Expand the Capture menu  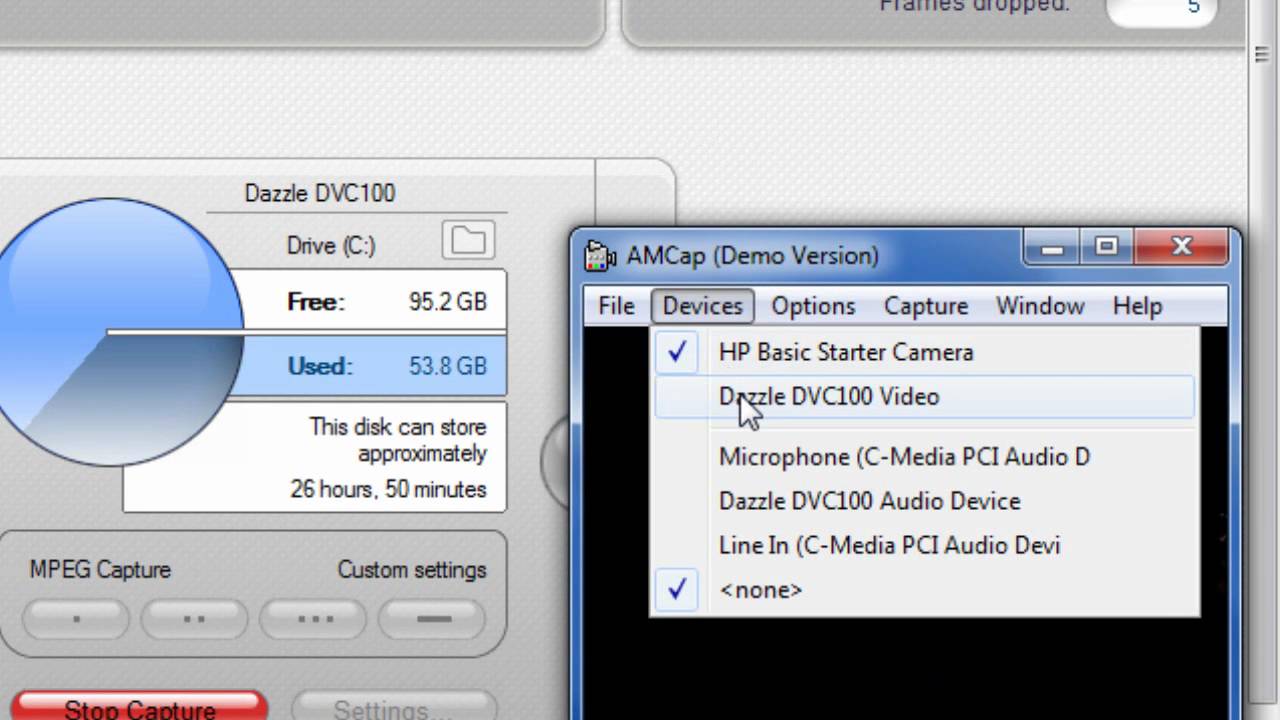[x=925, y=306]
